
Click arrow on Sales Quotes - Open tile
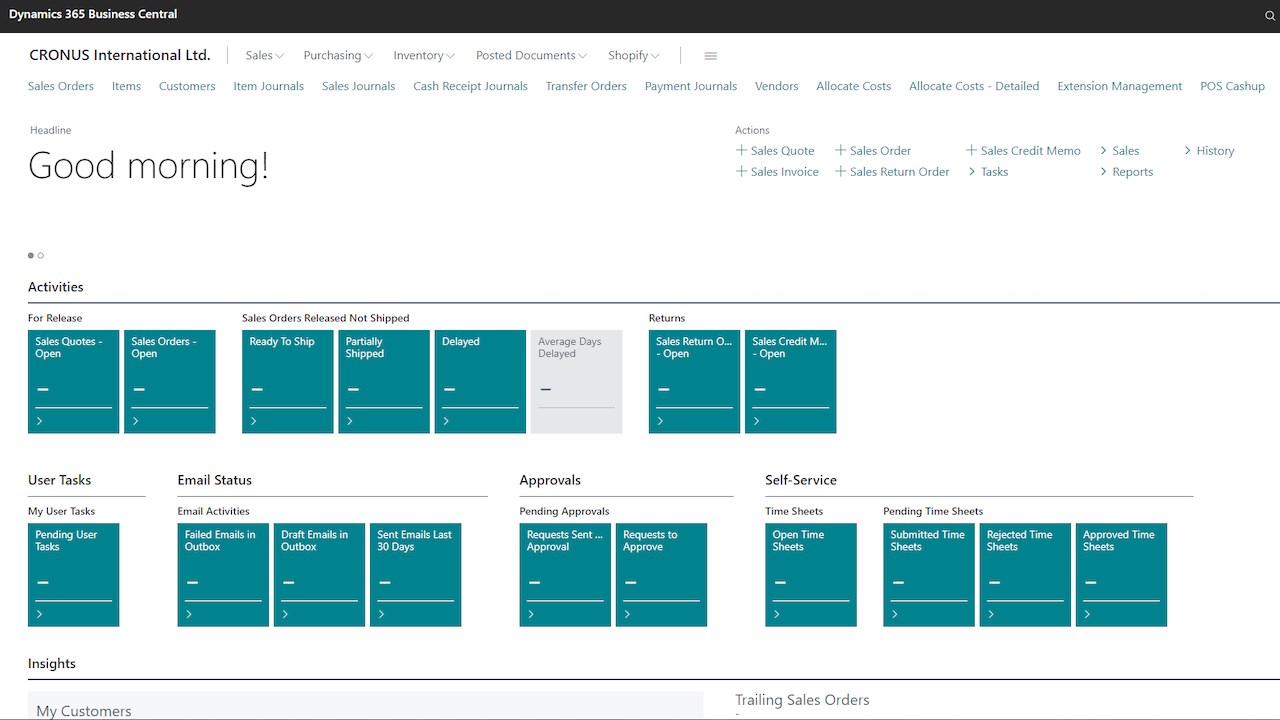40,421
